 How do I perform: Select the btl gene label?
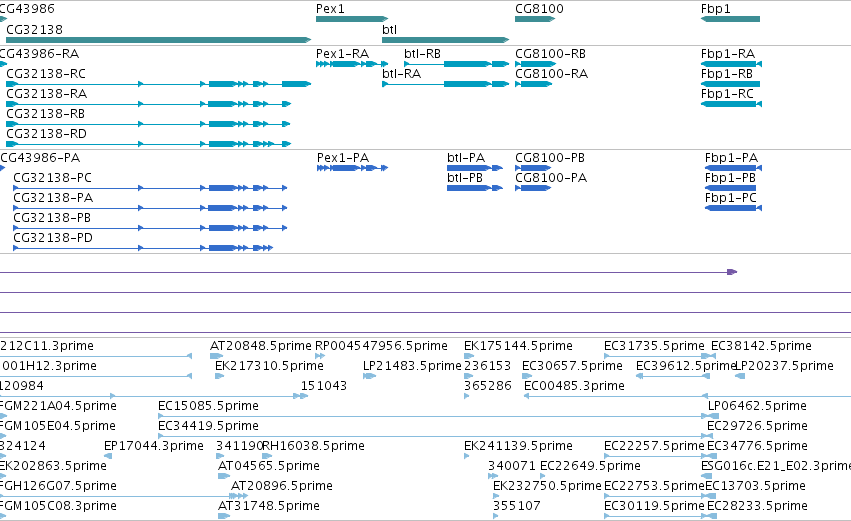coord(389,29)
